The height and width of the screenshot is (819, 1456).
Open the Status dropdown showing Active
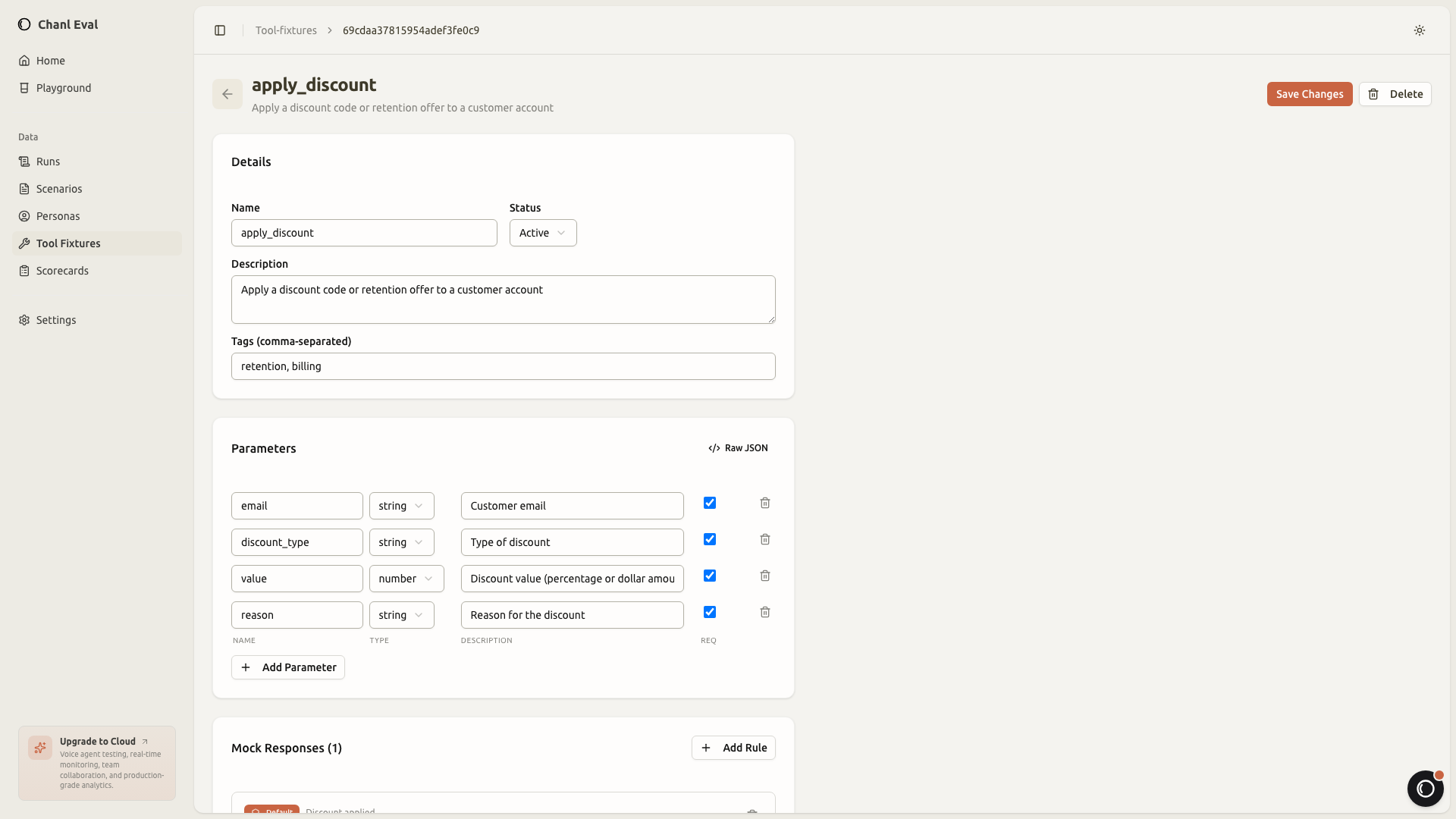(542, 233)
